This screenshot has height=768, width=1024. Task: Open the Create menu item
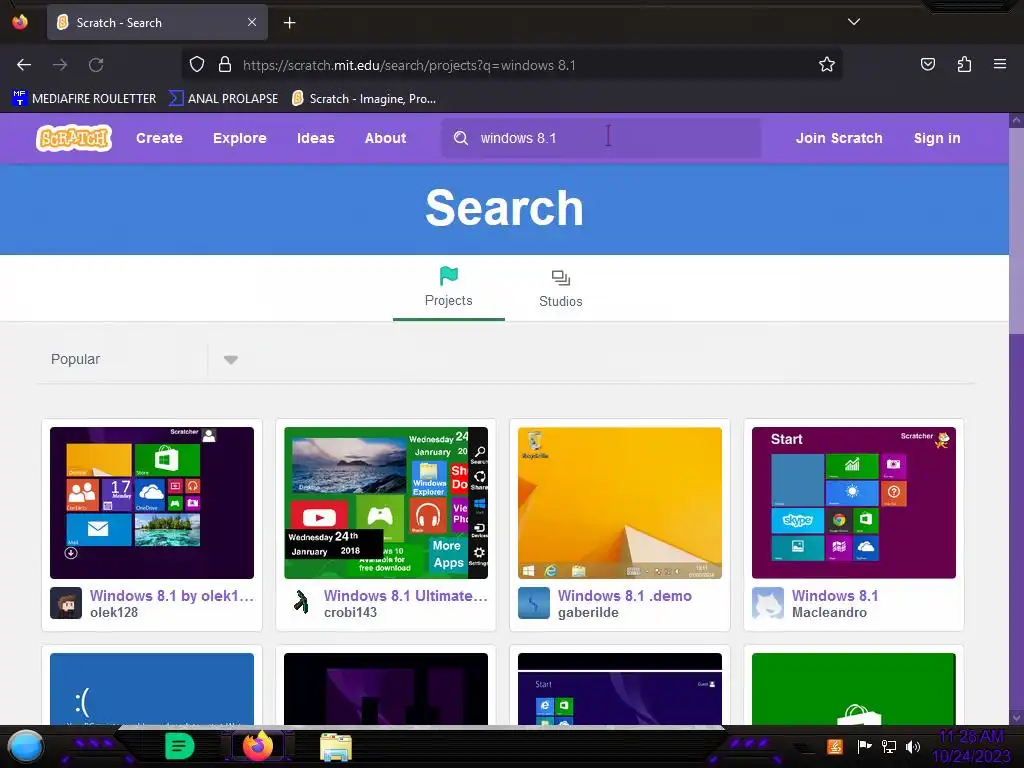pyautogui.click(x=159, y=138)
